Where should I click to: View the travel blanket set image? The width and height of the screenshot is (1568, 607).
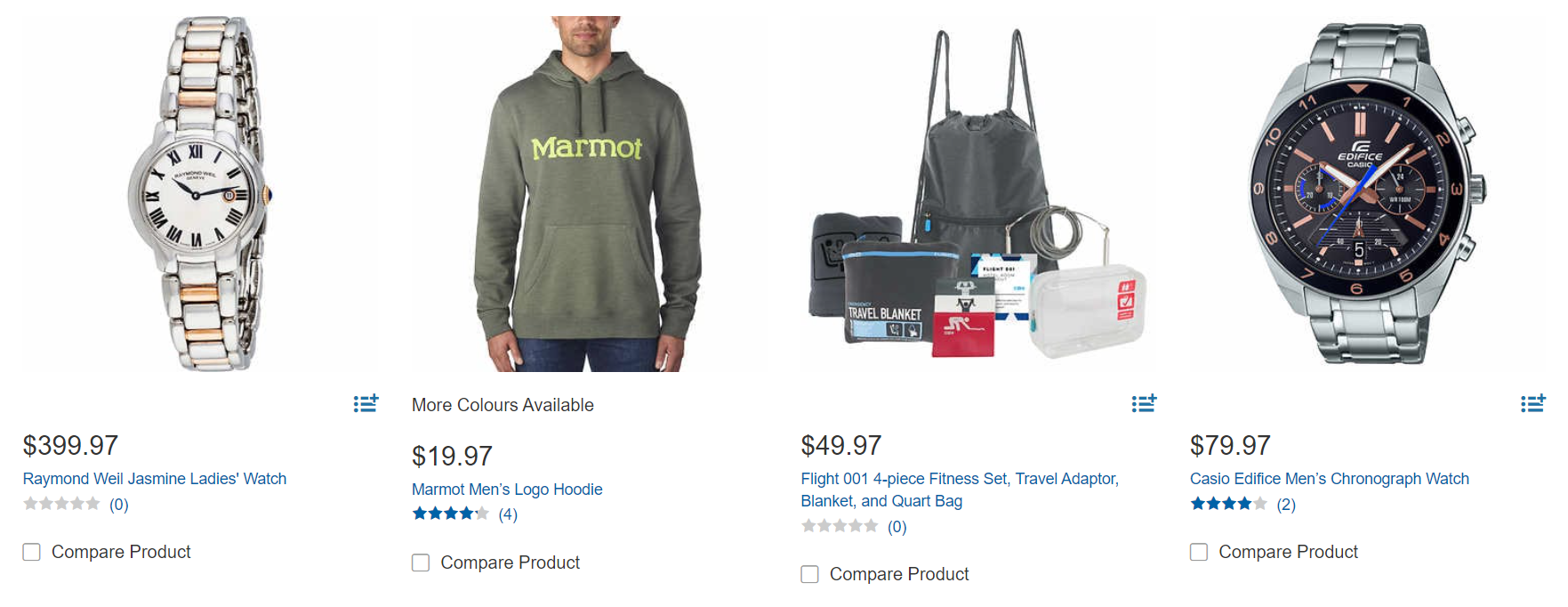[977, 193]
